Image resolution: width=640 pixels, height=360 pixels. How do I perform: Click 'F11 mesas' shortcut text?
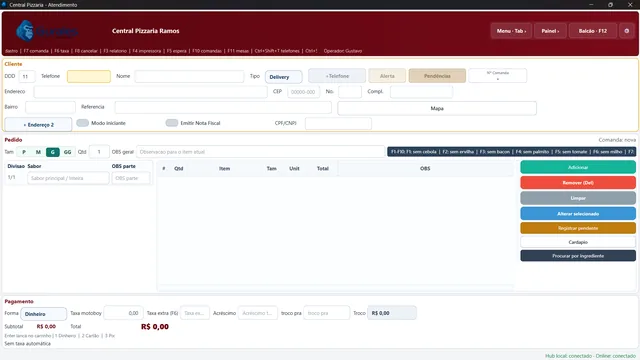(238, 51)
